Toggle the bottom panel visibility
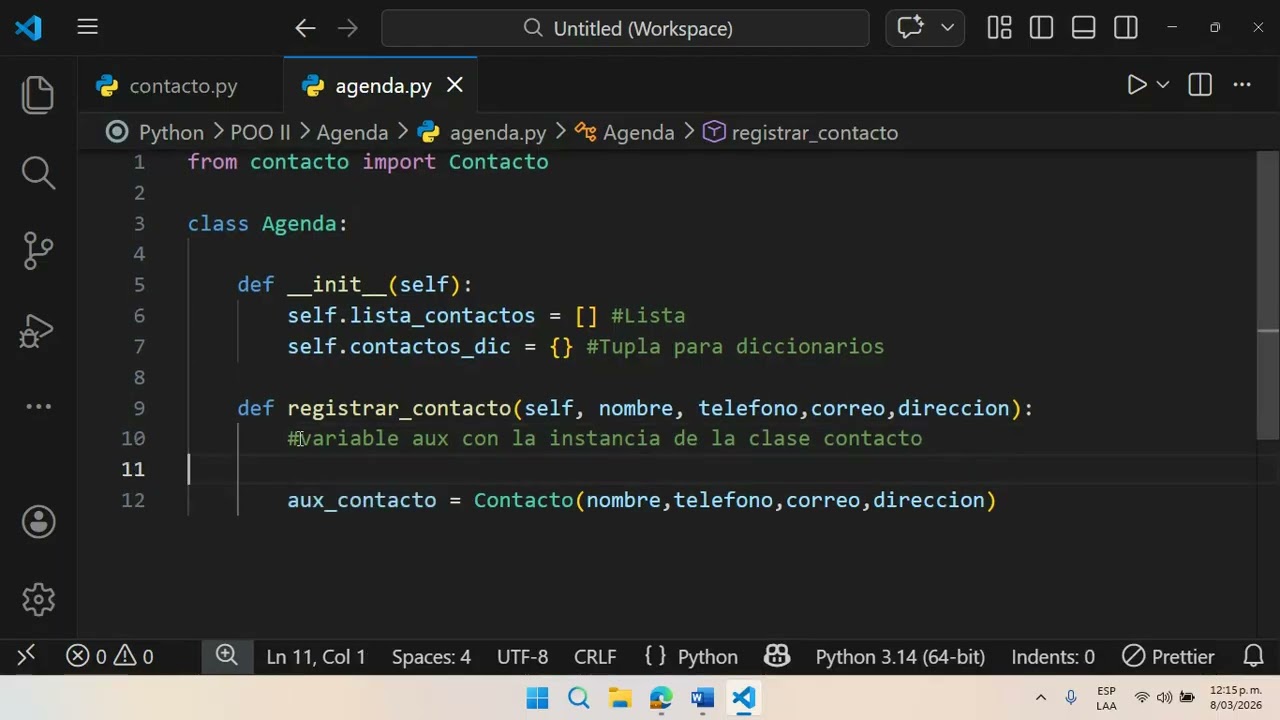 1083,28
